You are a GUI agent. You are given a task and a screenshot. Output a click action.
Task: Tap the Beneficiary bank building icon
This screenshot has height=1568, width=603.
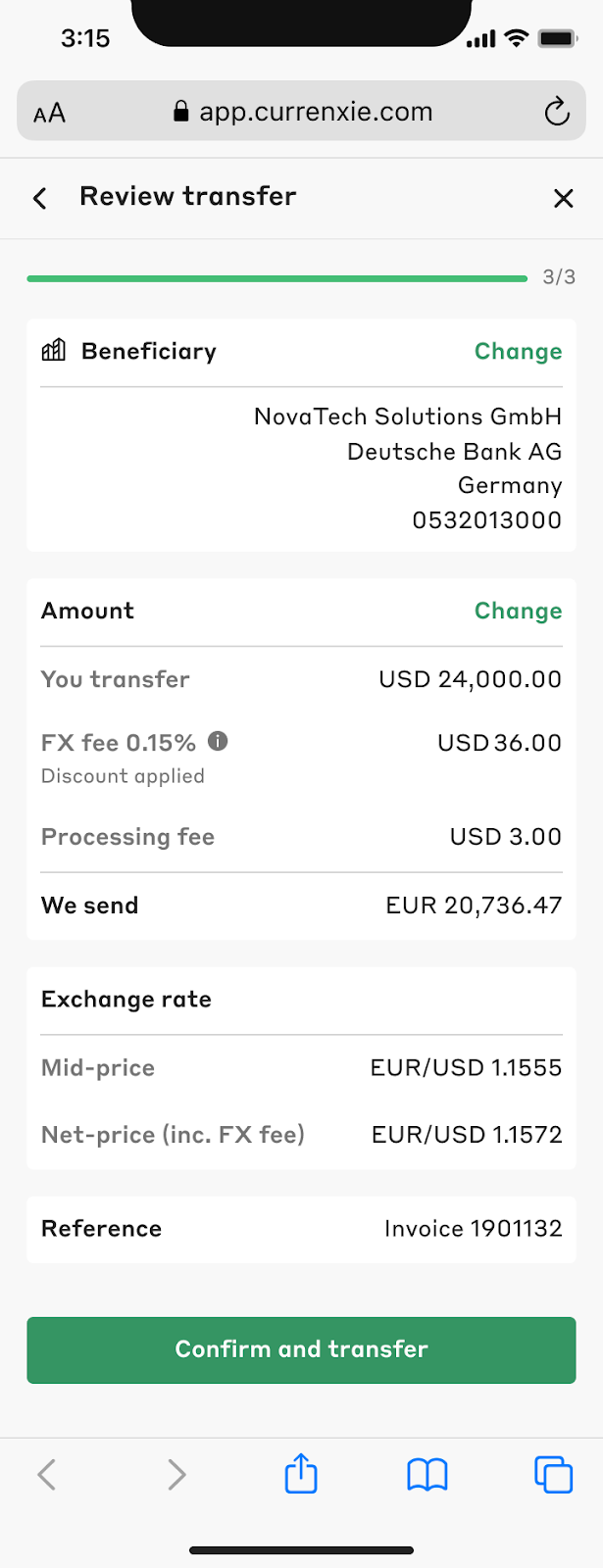(x=54, y=350)
